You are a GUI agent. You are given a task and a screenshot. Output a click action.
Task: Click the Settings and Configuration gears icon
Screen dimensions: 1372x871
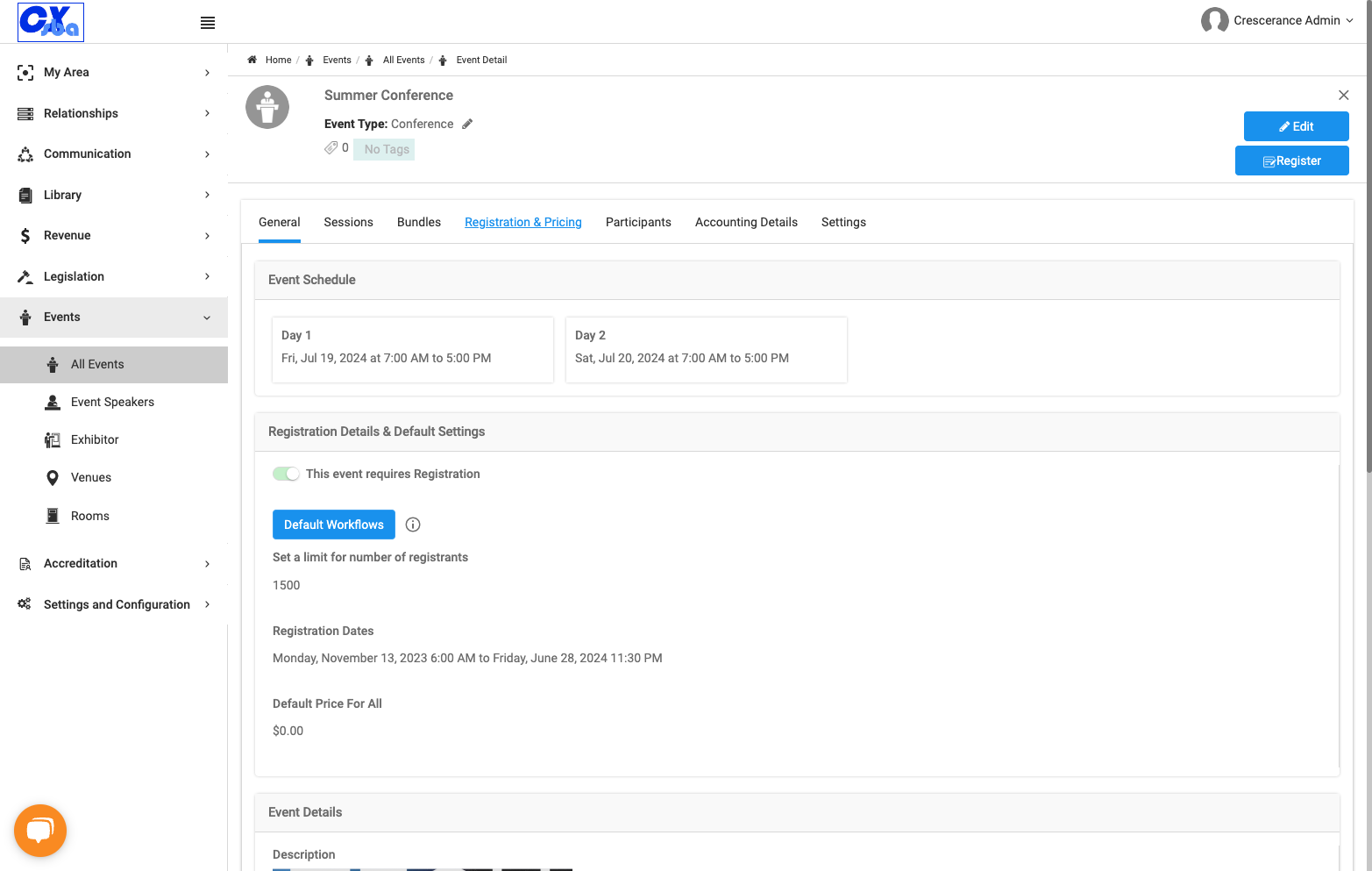pos(25,604)
